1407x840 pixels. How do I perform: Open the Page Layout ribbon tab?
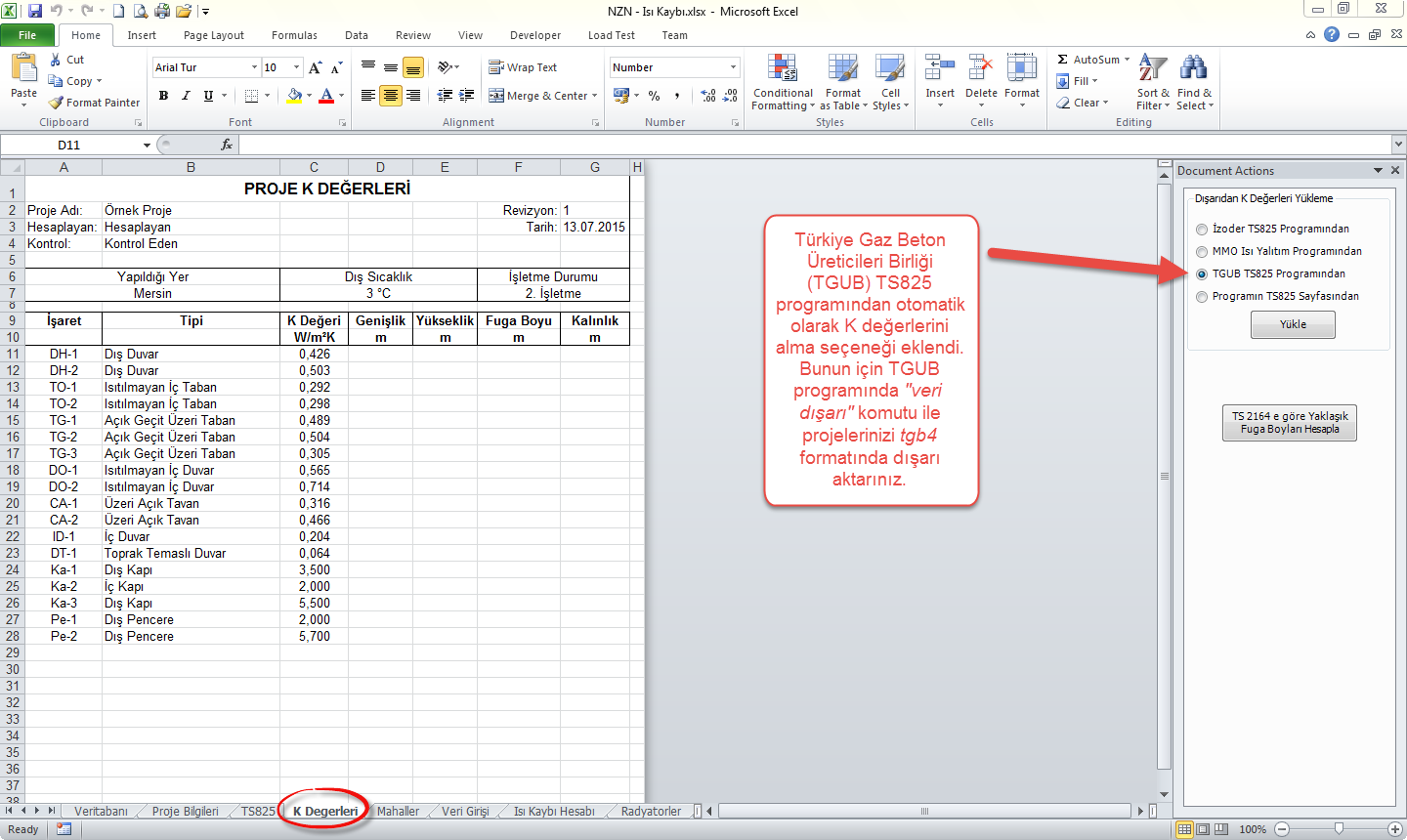click(x=213, y=35)
